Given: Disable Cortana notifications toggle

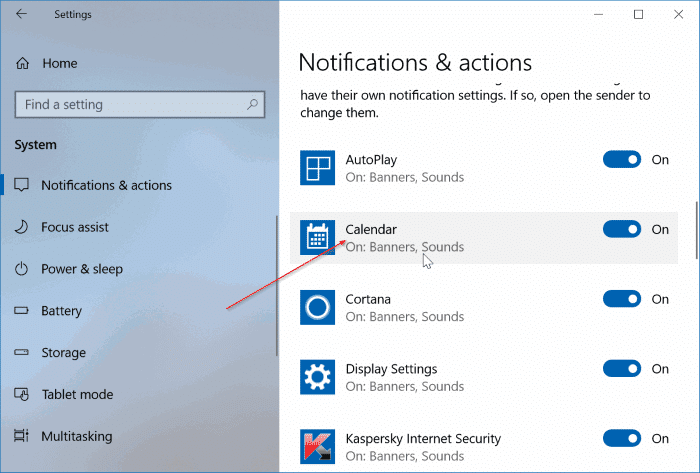Looking at the screenshot, I should click(x=622, y=299).
